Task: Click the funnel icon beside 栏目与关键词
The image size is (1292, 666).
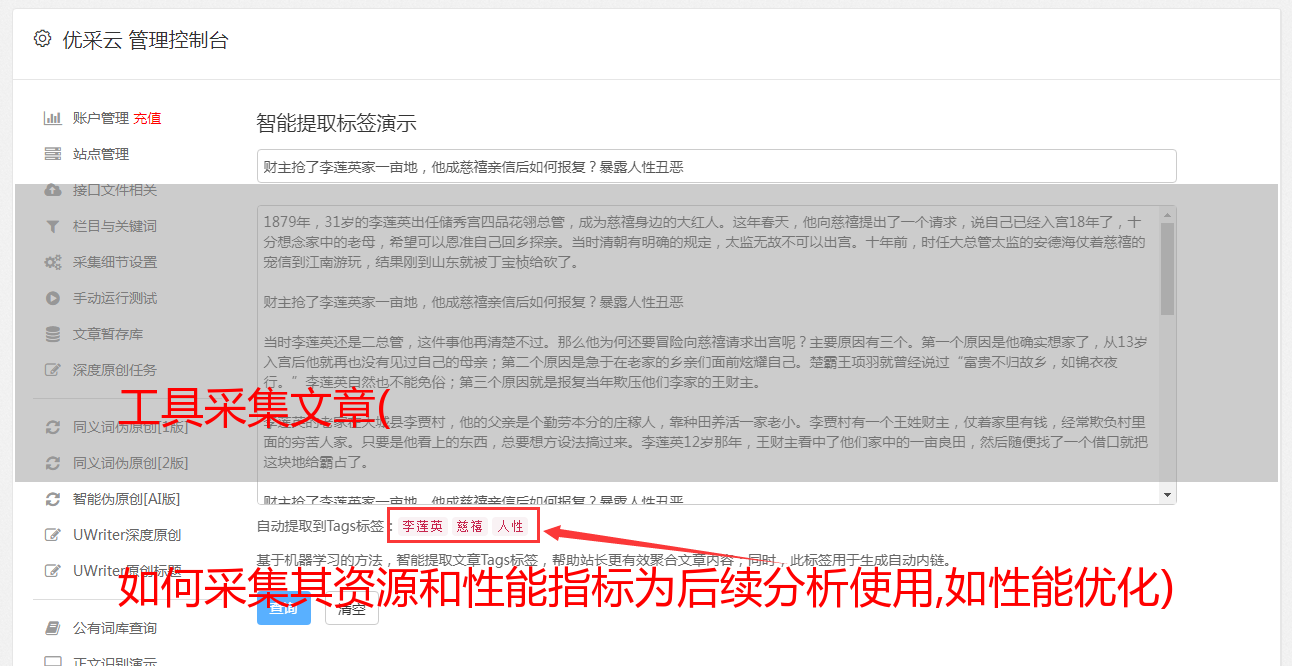Action: (52, 226)
